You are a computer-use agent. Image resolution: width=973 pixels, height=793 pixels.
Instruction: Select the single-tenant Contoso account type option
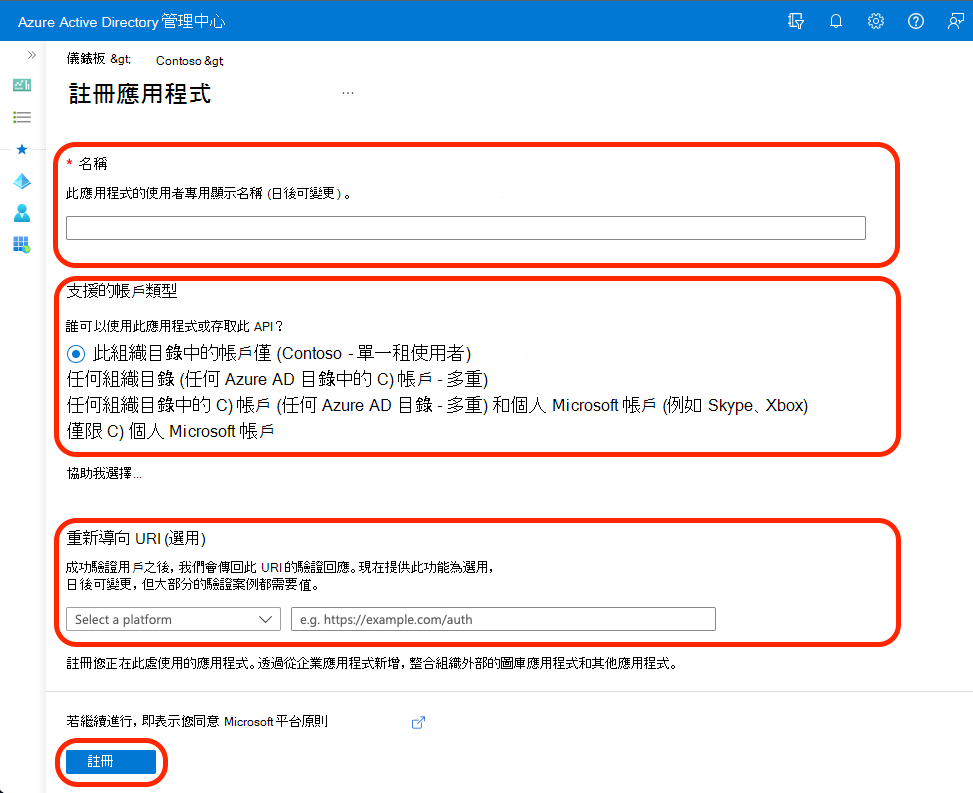tap(76, 353)
